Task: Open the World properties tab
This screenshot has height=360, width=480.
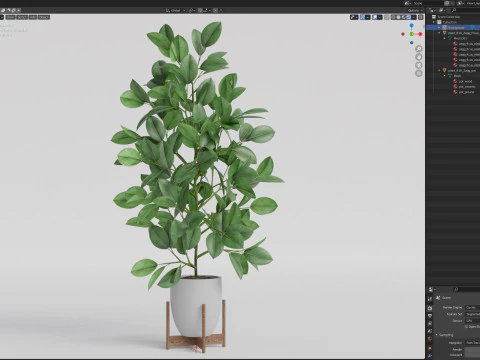Action: click(430, 339)
